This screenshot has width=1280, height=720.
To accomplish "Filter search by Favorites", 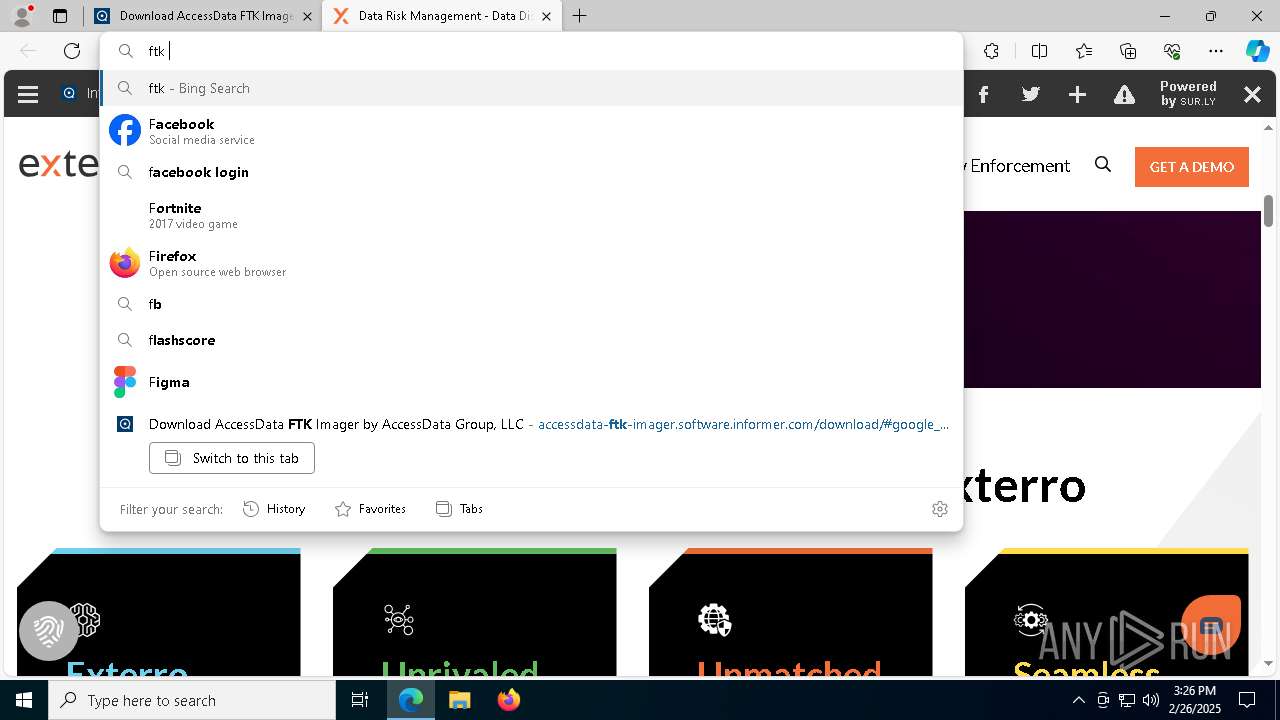I will click(370, 509).
